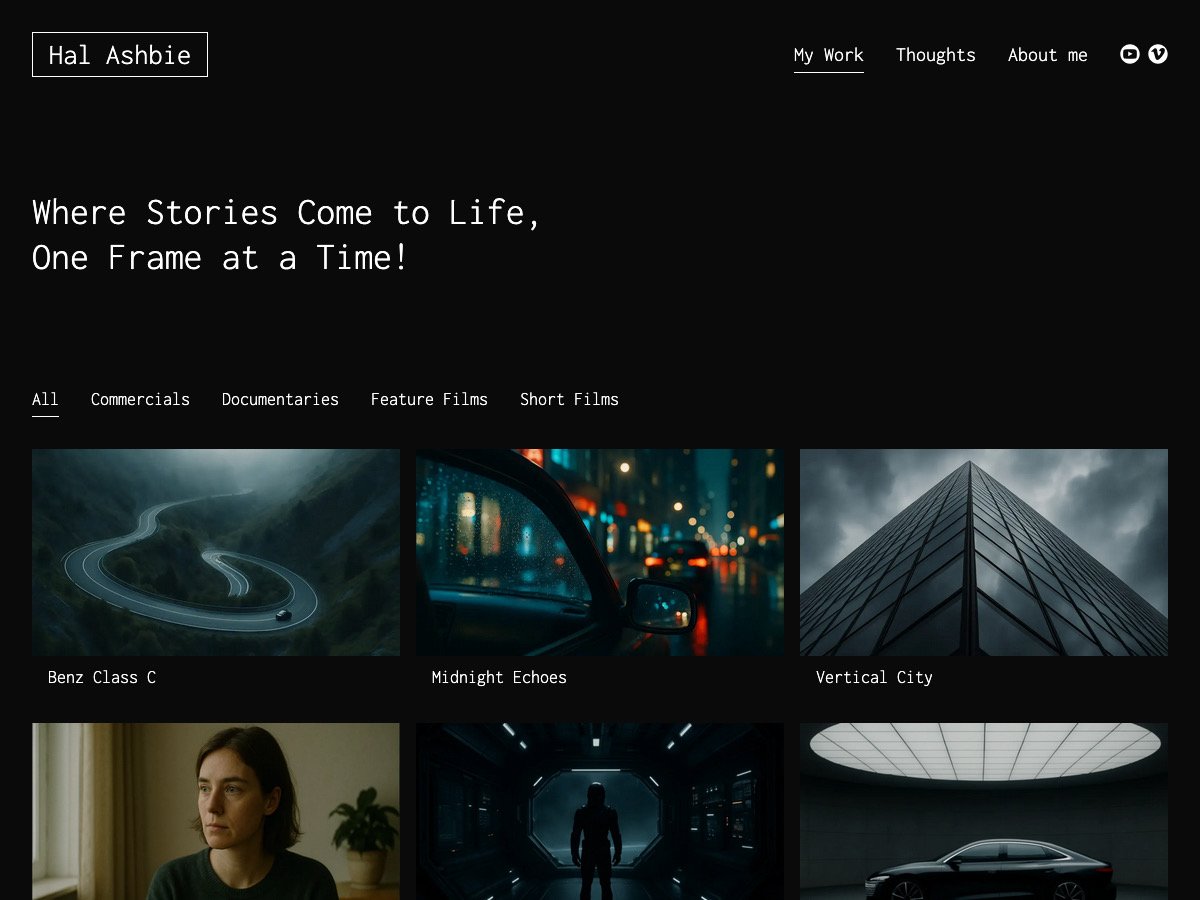Open the Vimeo profile icon

point(1158,54)
